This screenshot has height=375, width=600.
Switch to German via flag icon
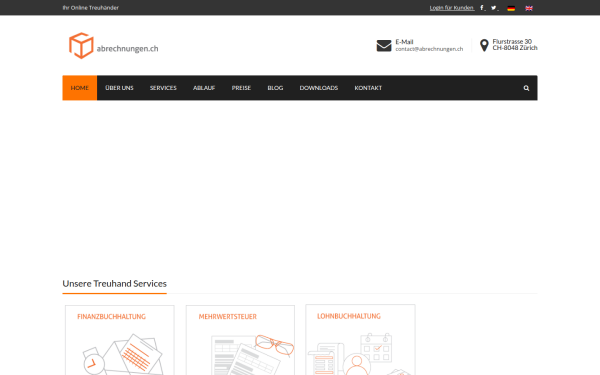pos(511,8)
